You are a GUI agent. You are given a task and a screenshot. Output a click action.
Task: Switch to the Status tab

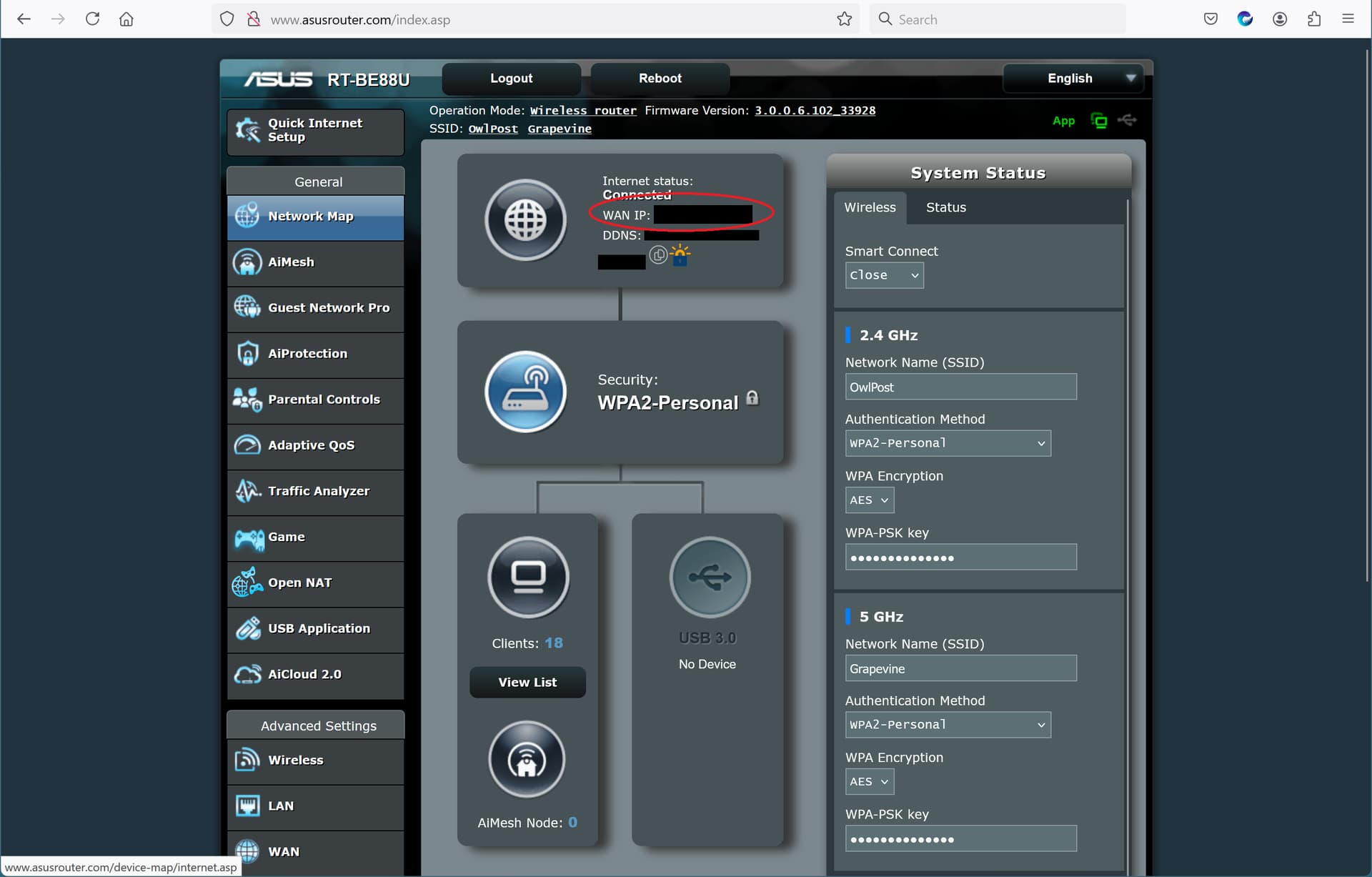pos(945,207)
